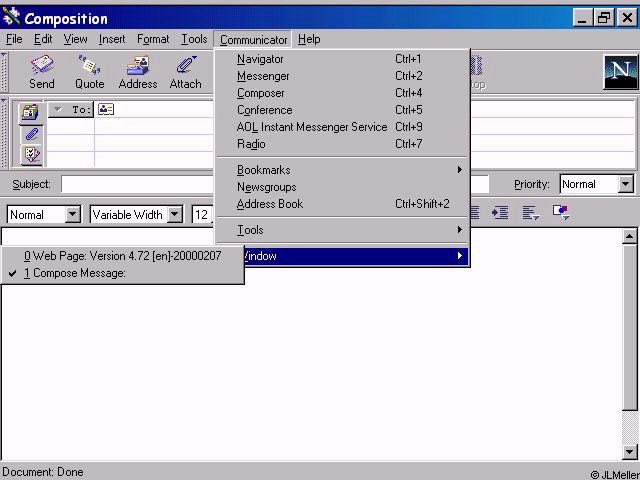Viewport: 640px width, 480px height.
Task: Open the Priority Normal dropdown
Action: (626, 184)
